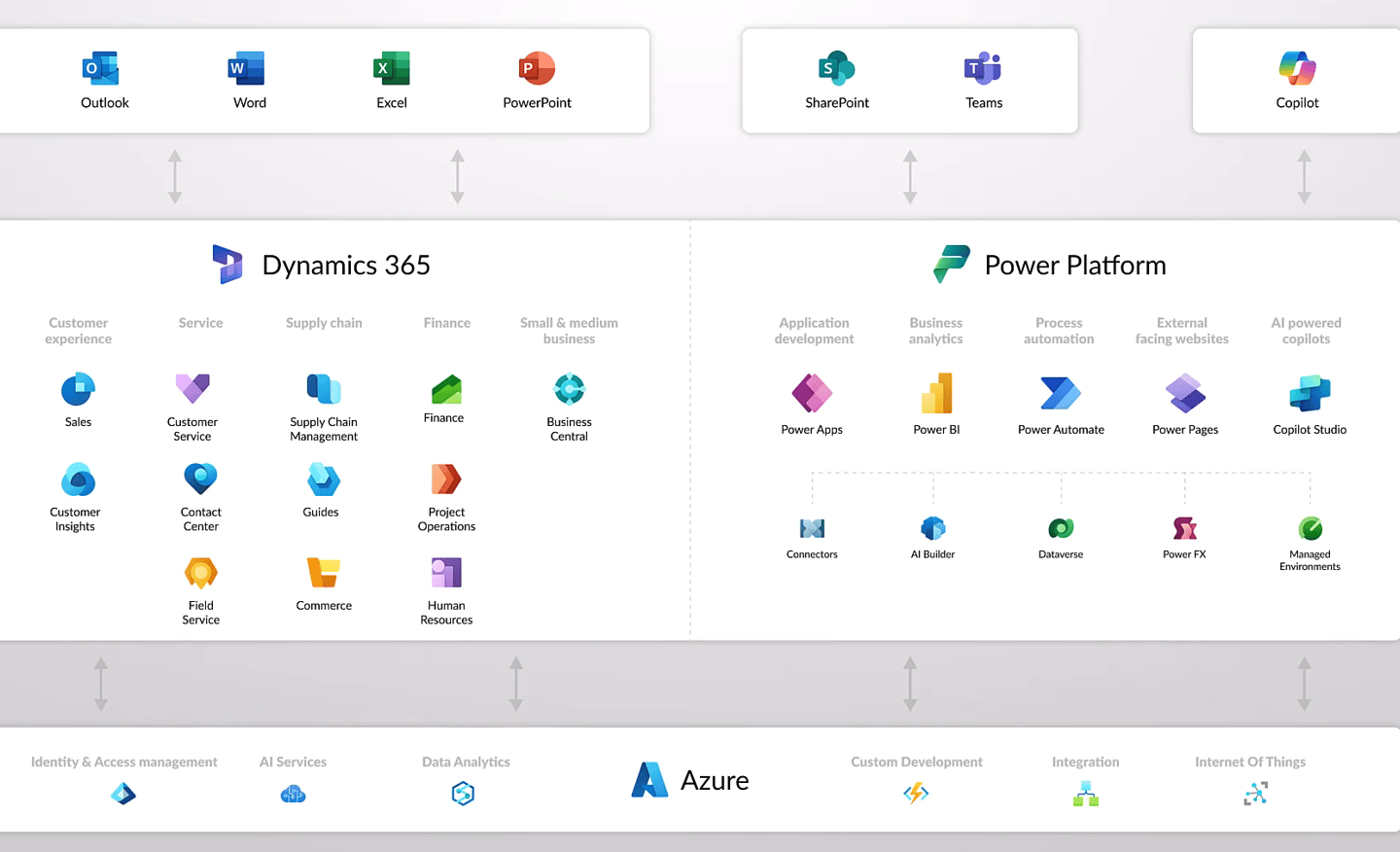
Task: Click the Copilot Studio icon
Action: pyautogui.click(x=1310, y=394)
